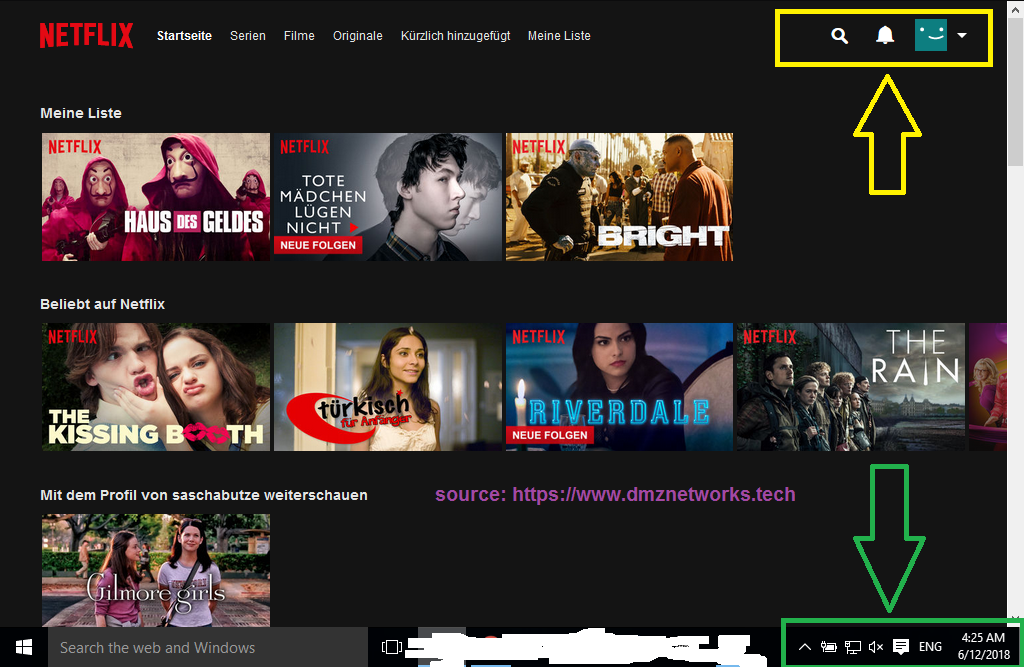The height and width of the screenshot is (667, 1024).
Task: Click the battery power tray icon
Action: (x=828, y=647)
